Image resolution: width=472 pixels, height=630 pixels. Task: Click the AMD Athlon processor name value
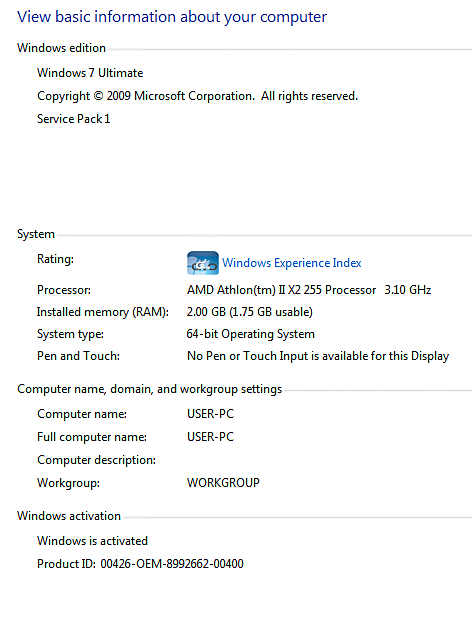309,290
